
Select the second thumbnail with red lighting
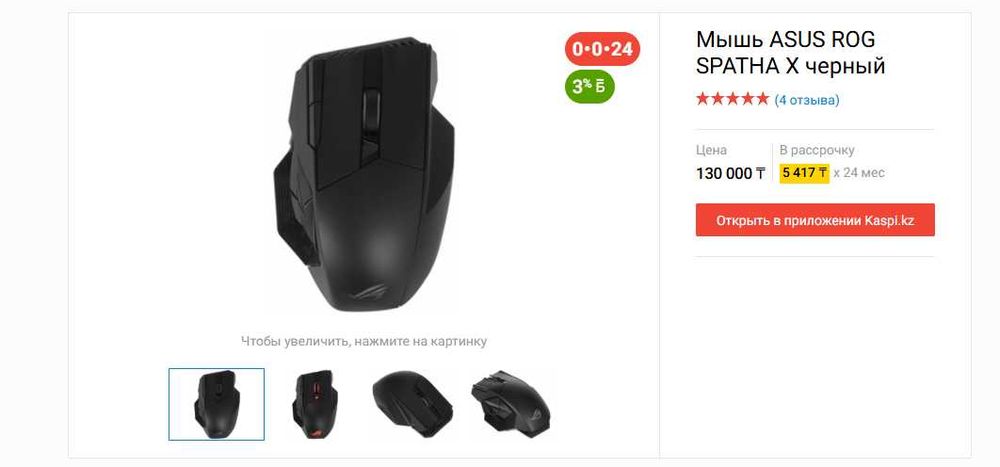pyautogui.click(x=314, y=404)
